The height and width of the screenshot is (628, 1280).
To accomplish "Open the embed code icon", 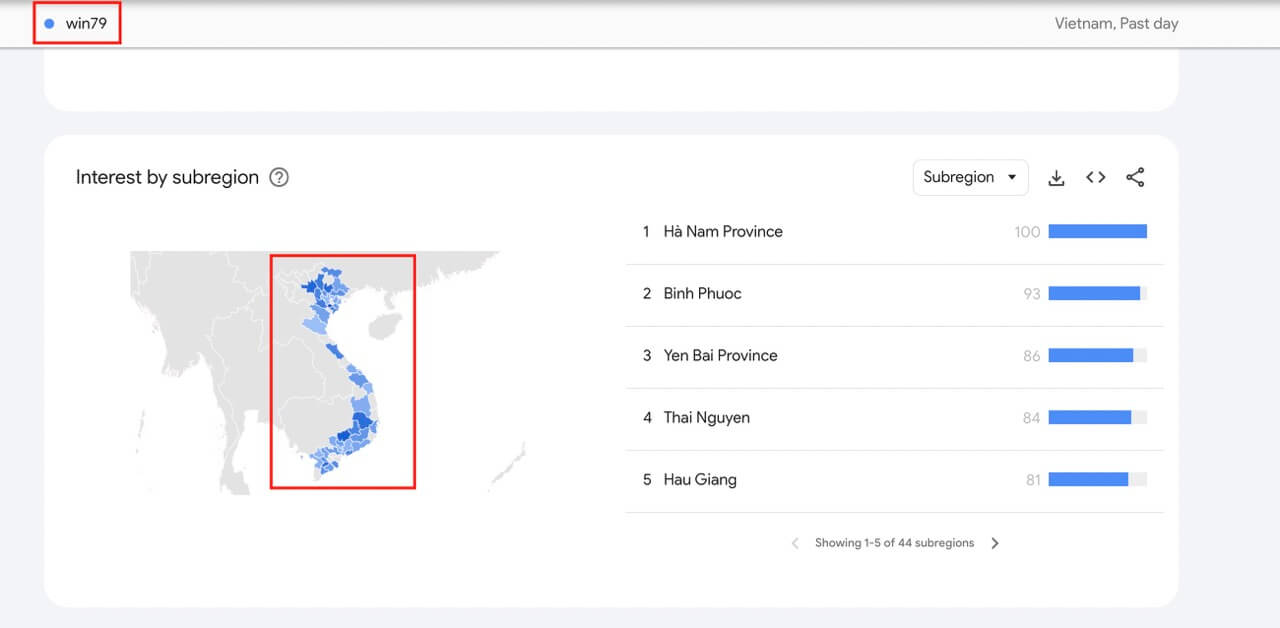I will point(1096,177).
